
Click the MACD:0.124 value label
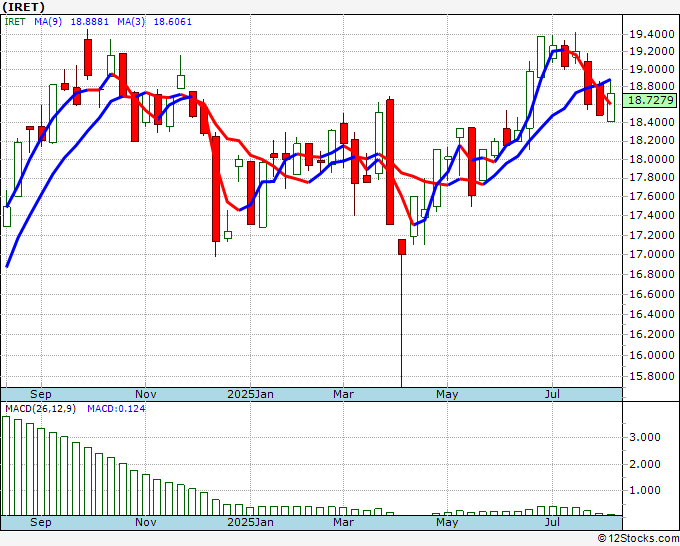point(116,409)
